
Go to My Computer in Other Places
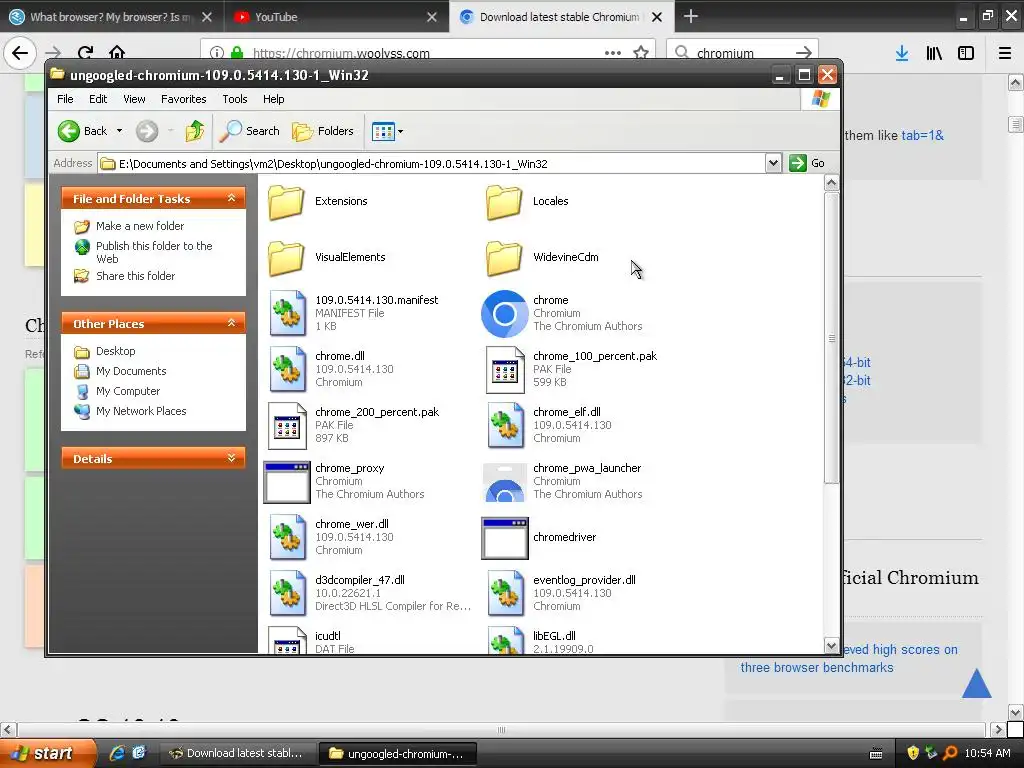coord(127,391)
